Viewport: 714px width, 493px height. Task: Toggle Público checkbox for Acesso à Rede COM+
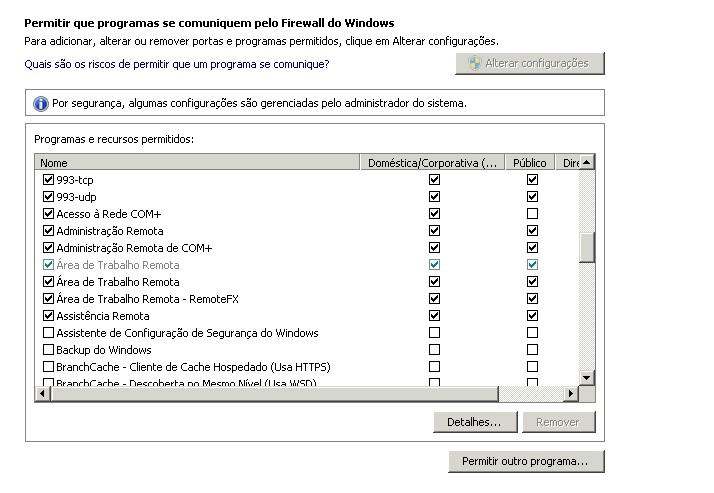click(532, 214)
